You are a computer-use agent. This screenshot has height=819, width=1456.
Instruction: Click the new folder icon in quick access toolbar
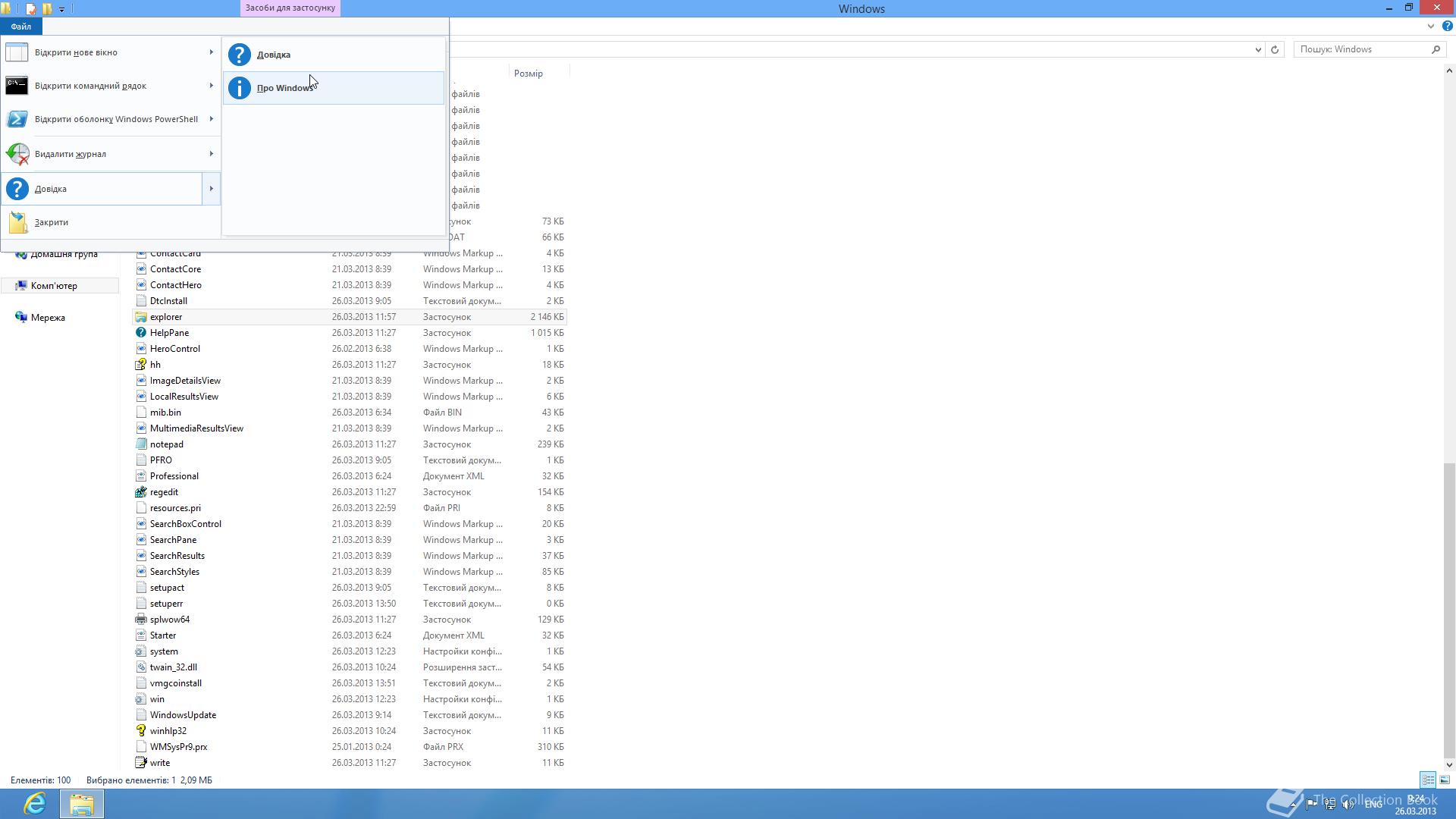tap(47, 9)
